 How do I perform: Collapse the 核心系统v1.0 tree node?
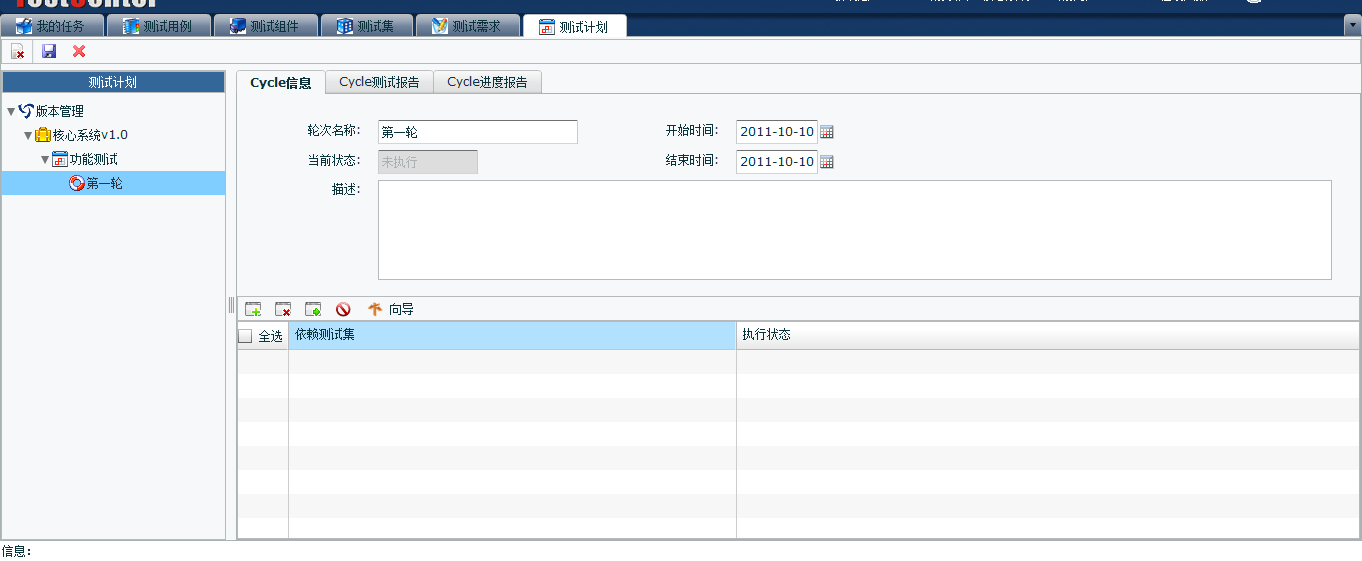(28, 135)
